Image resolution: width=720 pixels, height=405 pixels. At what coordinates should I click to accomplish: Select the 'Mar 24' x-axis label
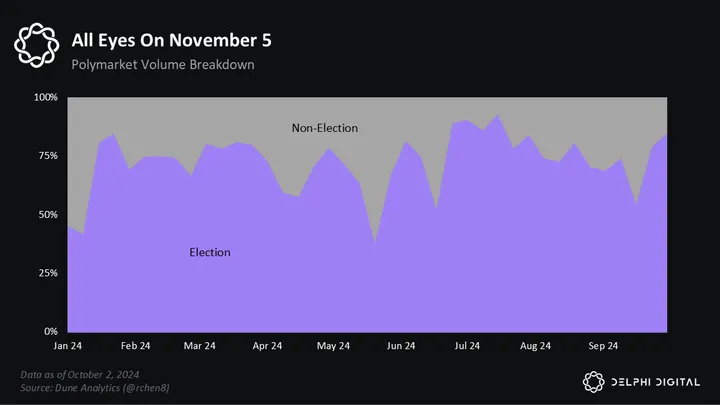[x=200, y=346]
